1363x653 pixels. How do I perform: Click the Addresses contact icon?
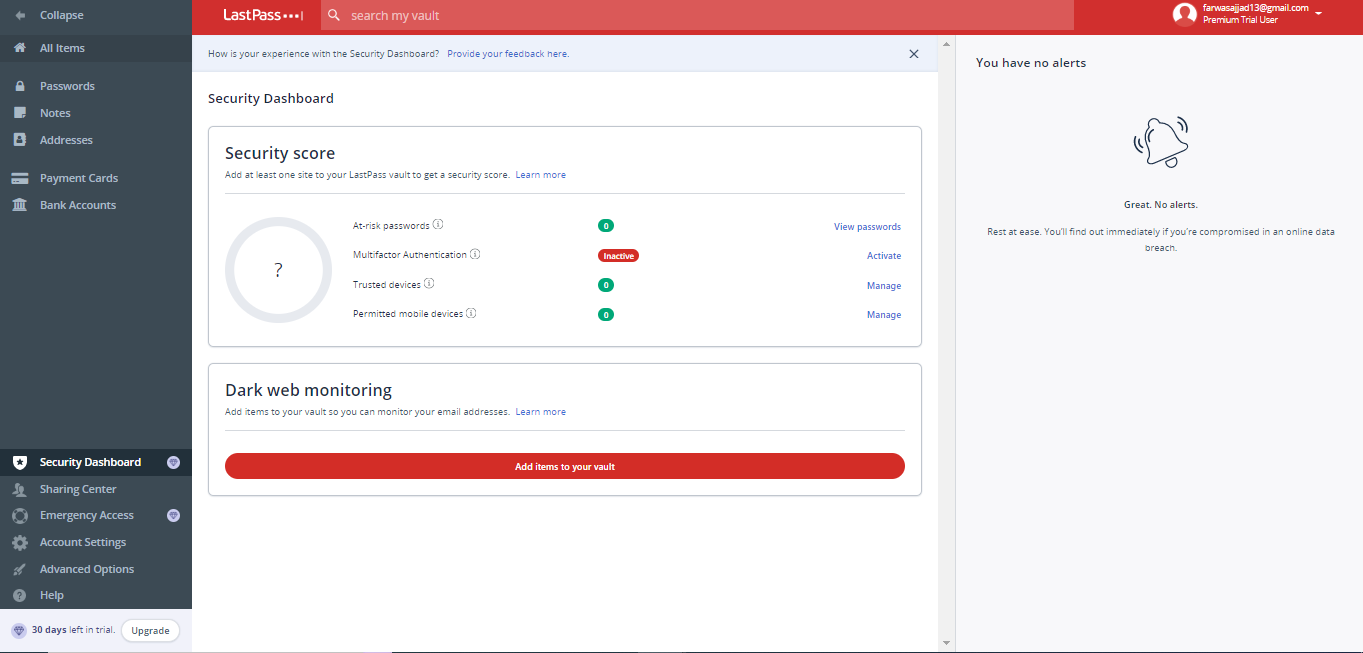[x=20, y=140]
